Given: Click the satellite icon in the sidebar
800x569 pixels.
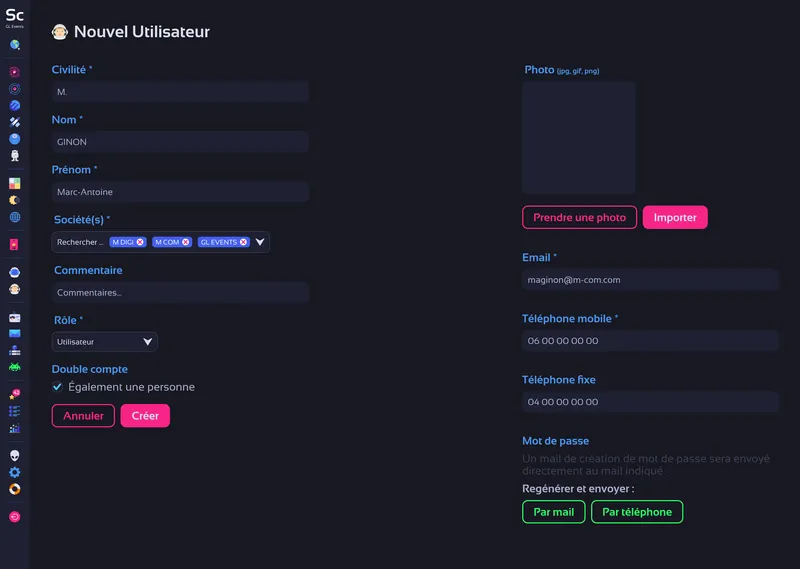Looking at the screenshot, I should point(15,122).
